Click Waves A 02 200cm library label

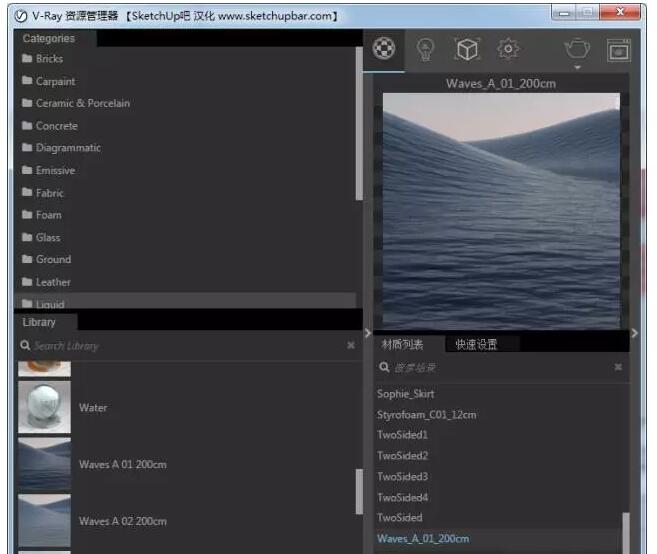click(123, 521)
